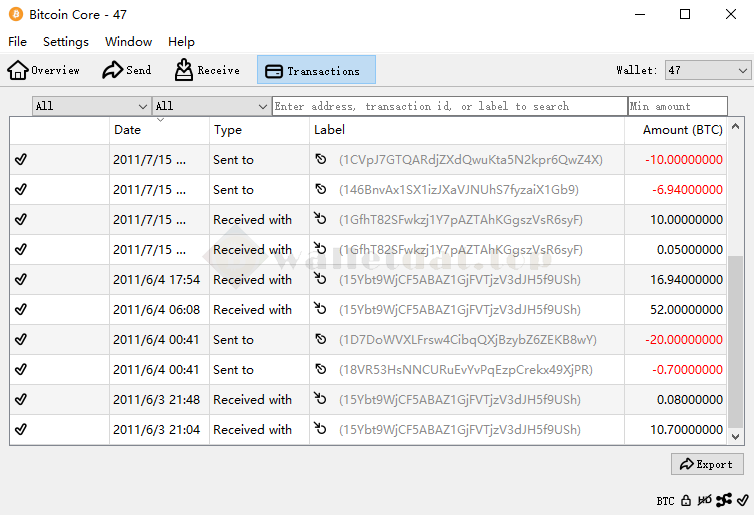
Task: Open the Receive page via inbox icon
Action: pyautogui.click(x=184, y=70)
